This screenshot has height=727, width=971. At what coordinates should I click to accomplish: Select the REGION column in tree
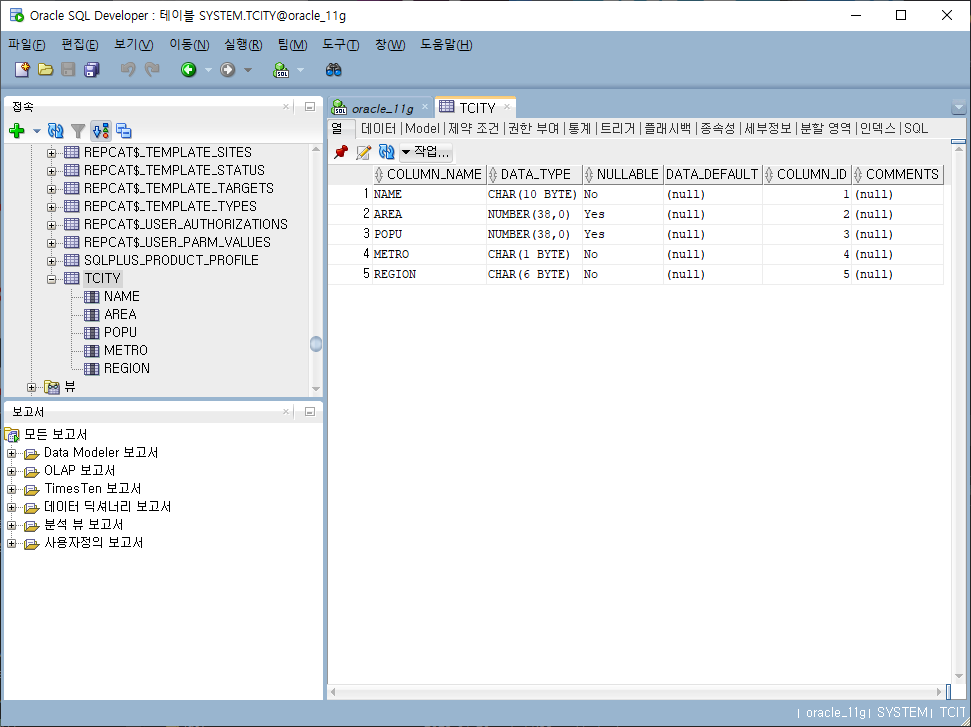126,368
